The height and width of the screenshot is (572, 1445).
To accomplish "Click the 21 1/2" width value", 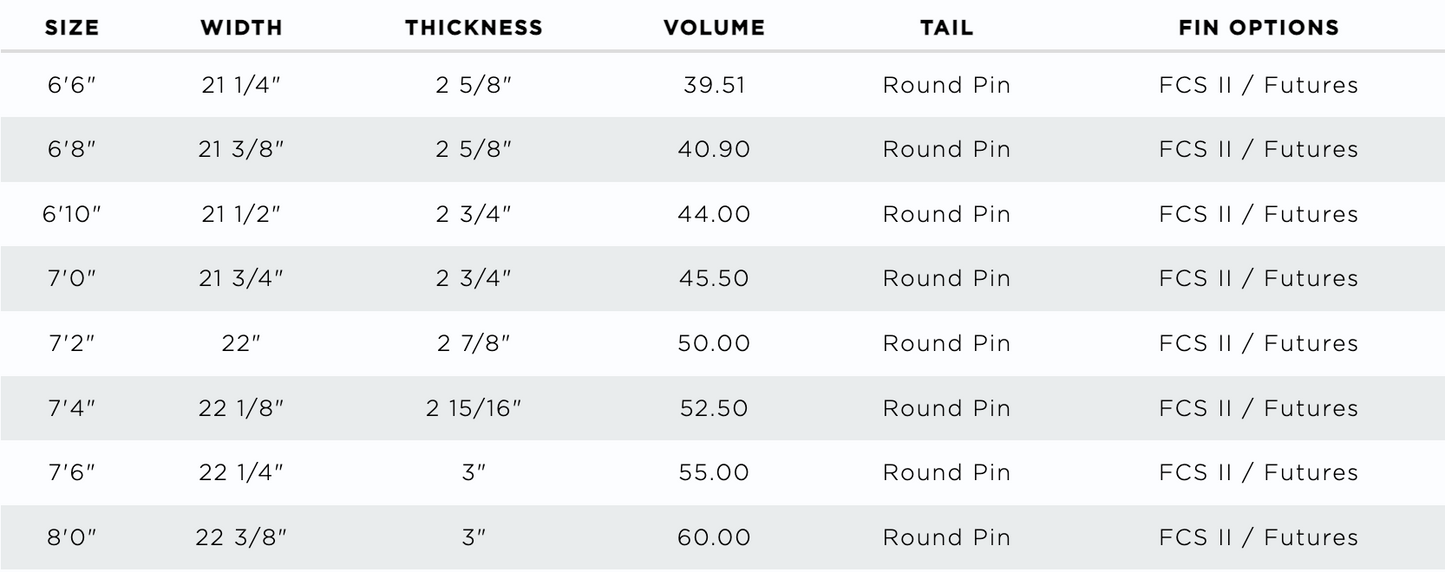I will coord(242,214).
